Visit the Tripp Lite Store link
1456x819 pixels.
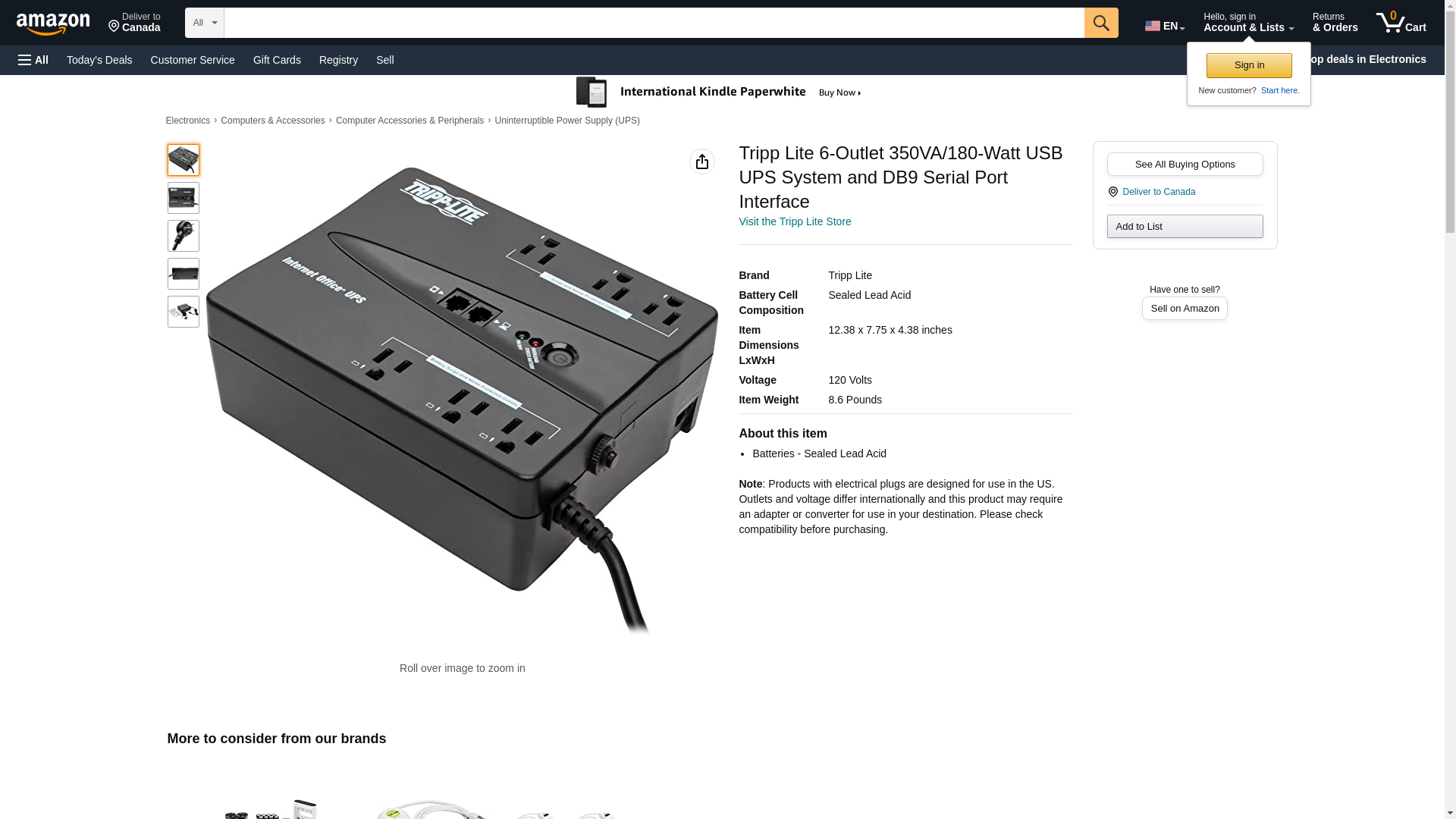pos(794,221)
